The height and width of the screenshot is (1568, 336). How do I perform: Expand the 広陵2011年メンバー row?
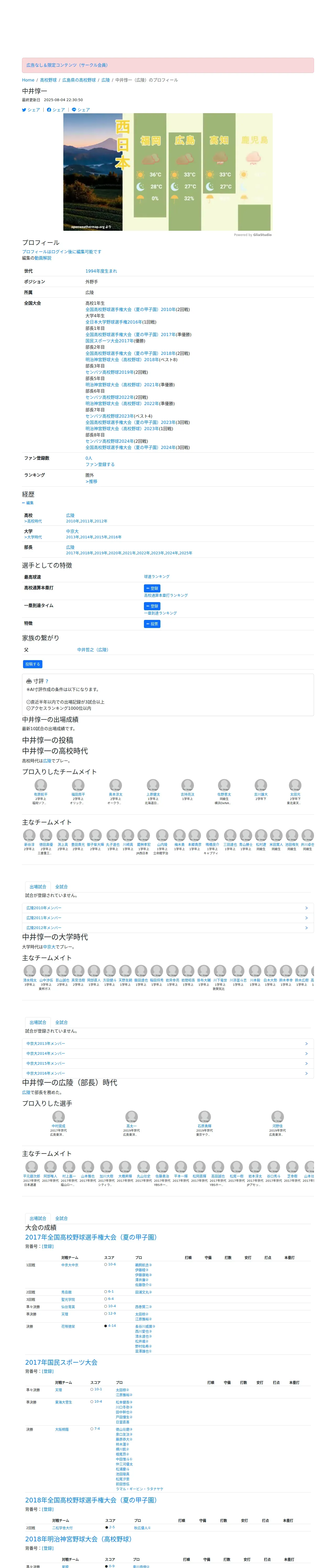pos(168,918)
